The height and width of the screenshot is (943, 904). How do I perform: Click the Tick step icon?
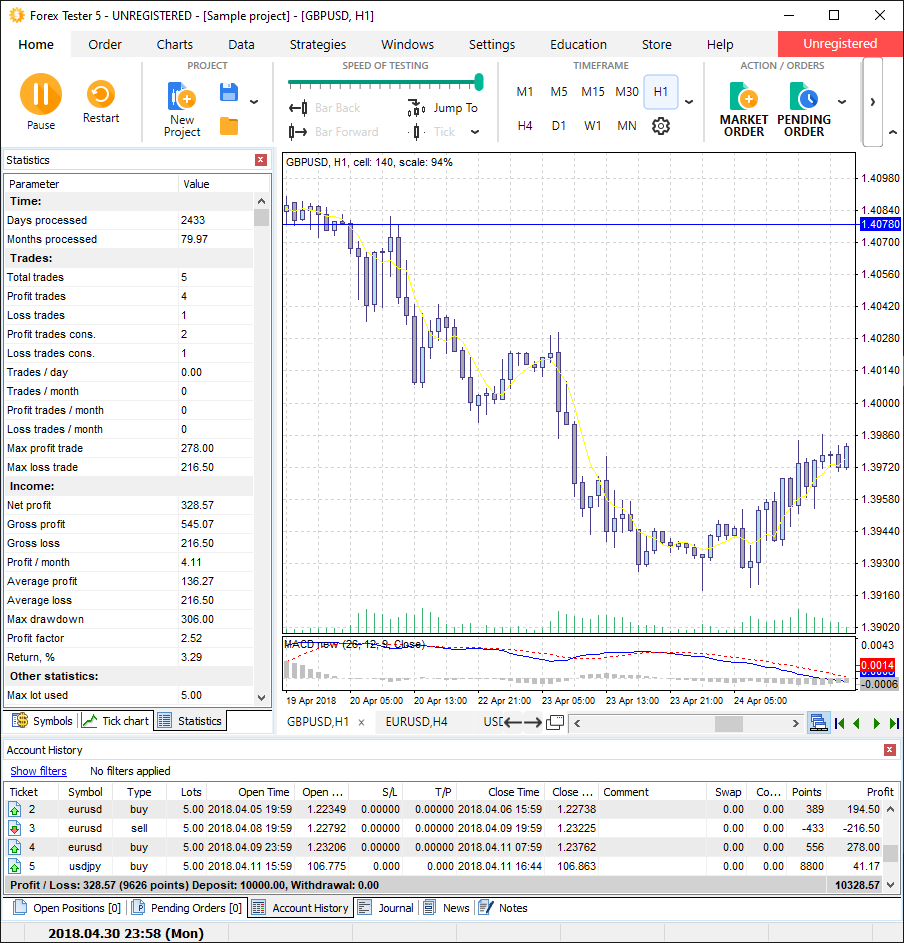click(x=416, y=132)
